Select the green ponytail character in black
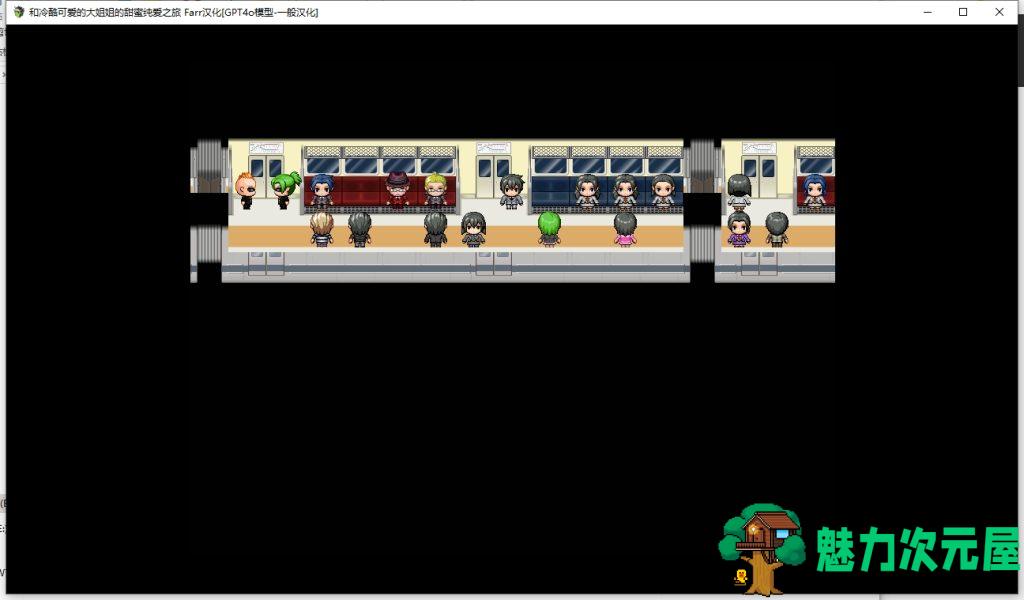The height and width of the screenshot is (600, 1024). pos(285,190)
